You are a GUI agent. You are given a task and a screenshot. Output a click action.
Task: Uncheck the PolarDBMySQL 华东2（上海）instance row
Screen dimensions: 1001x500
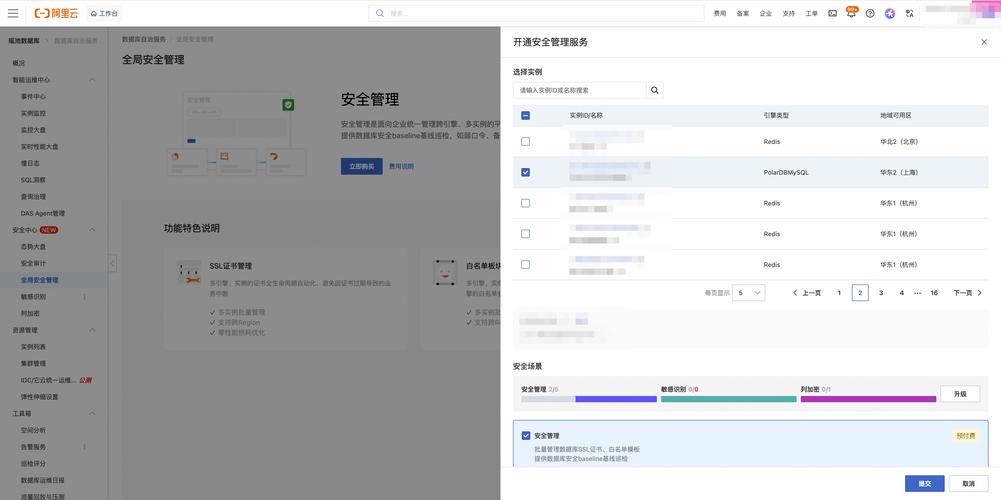pyautogui.click(x=525, y=172)
